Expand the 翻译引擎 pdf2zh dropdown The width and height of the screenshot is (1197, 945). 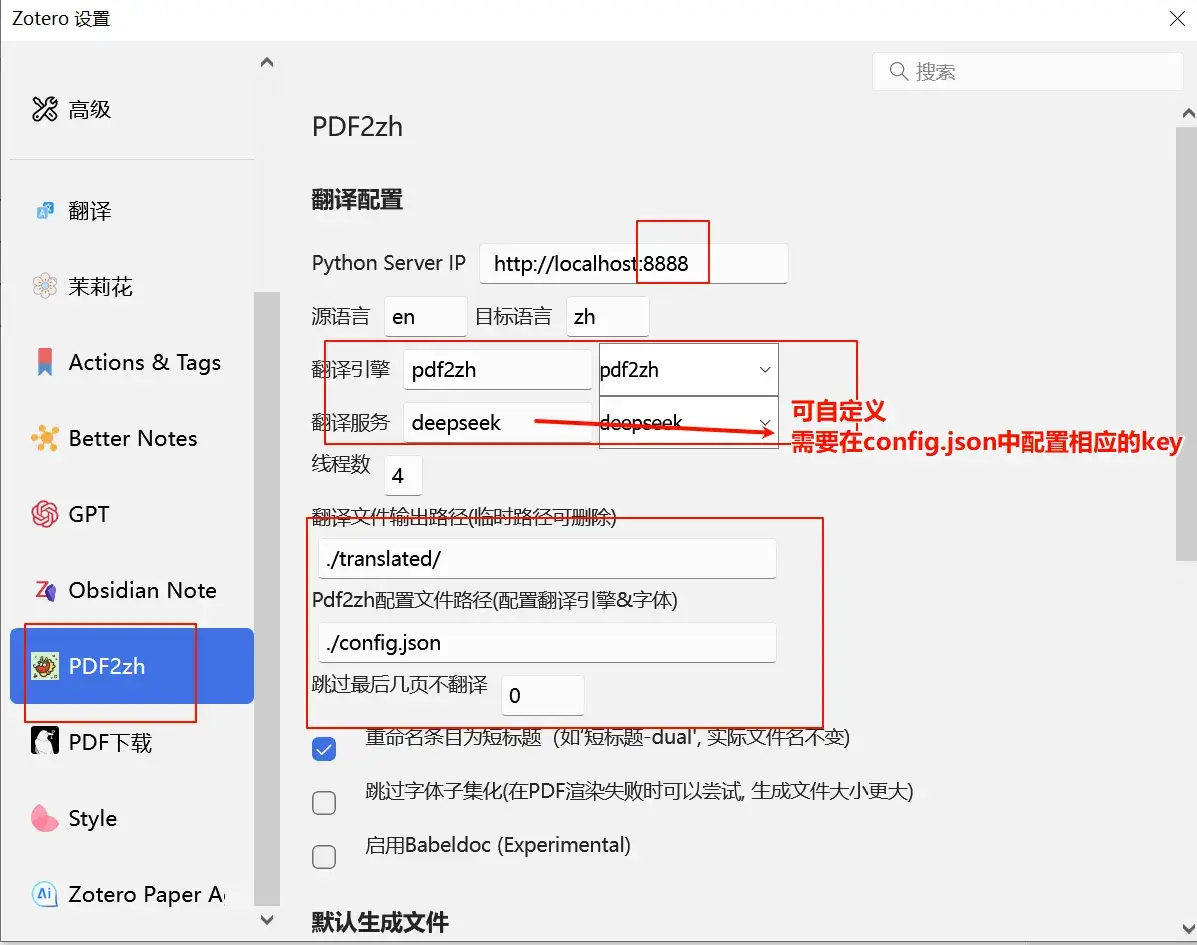point(688,369)
